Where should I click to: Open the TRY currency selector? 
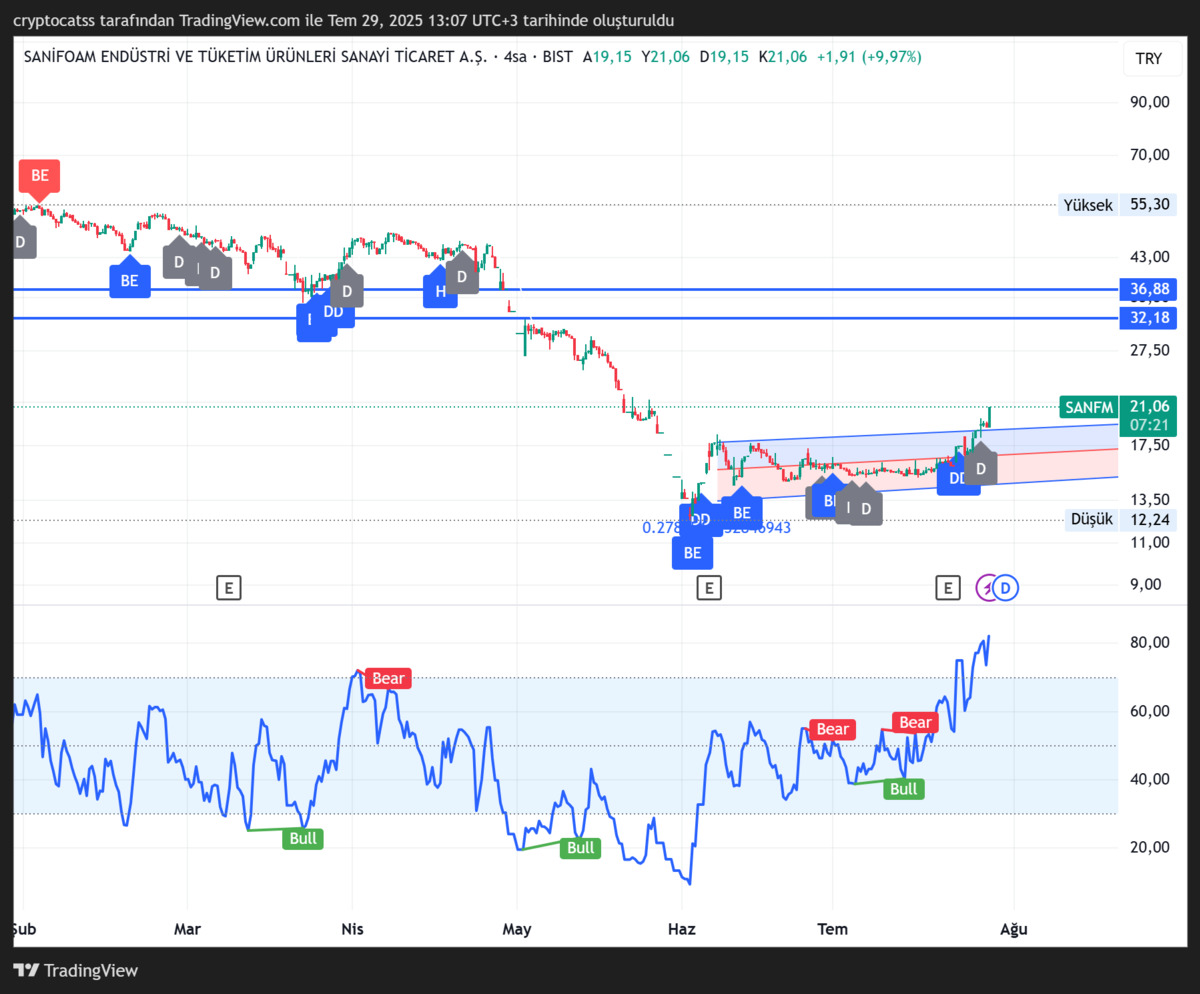click(1149, 58)
